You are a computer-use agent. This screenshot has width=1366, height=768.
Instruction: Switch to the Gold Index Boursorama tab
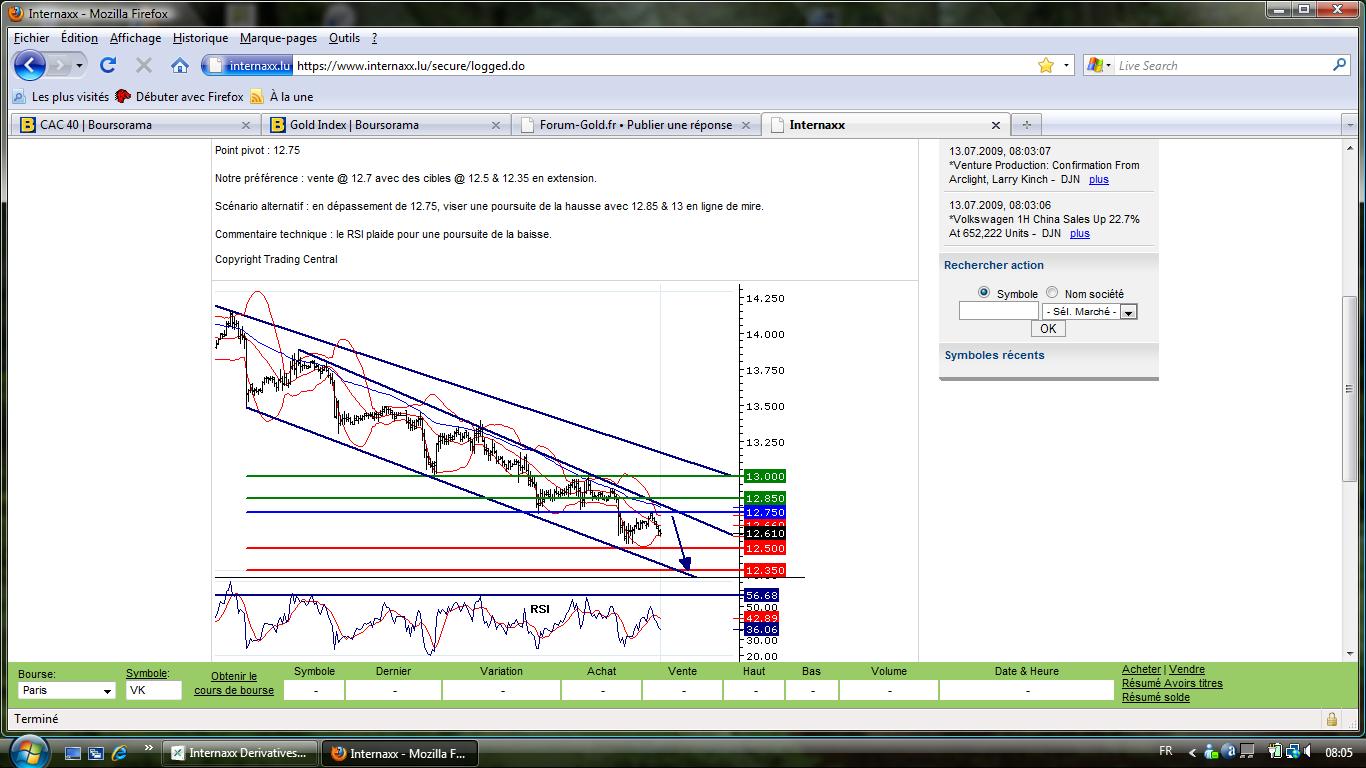[386, 125]
